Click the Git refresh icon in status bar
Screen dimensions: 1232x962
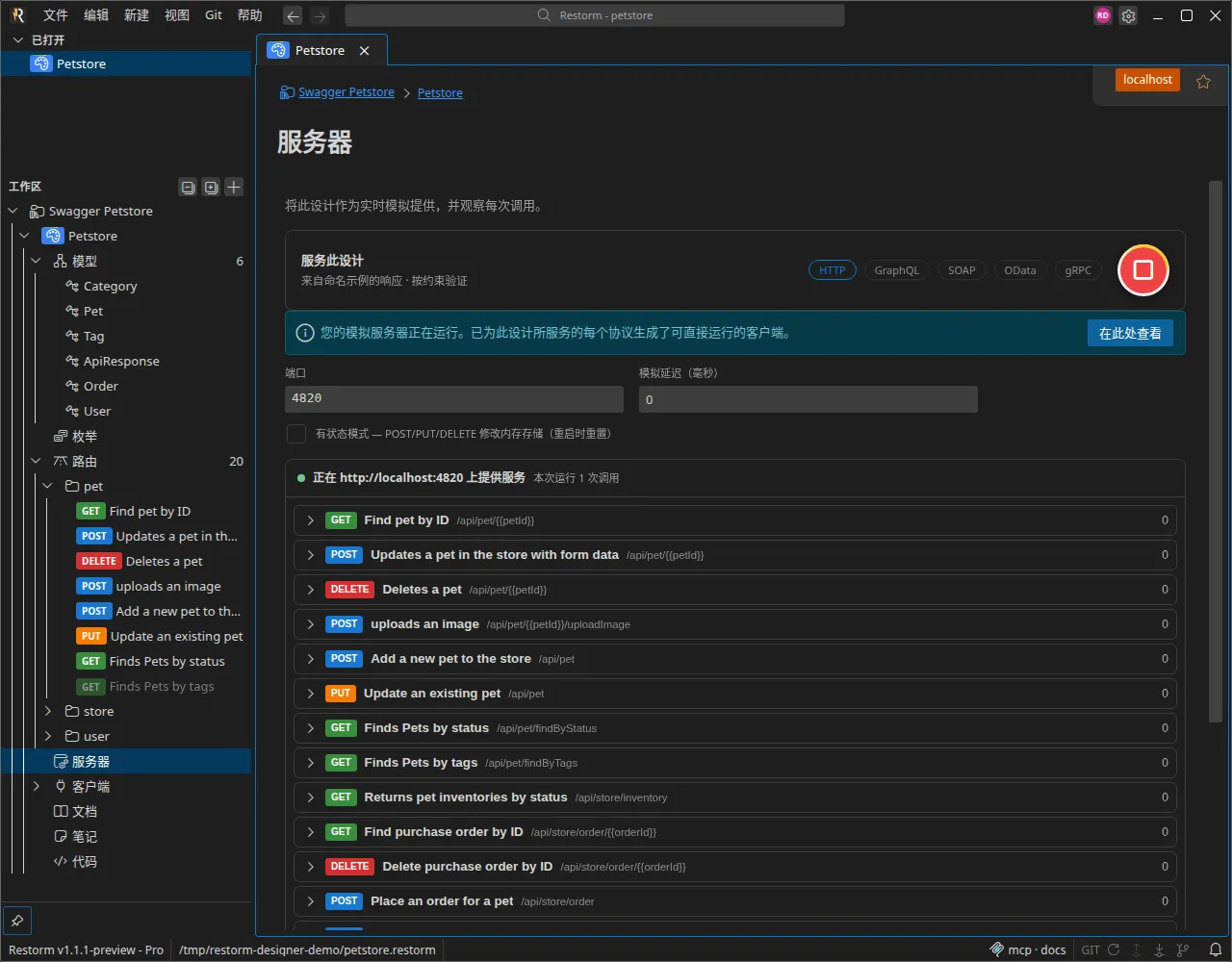1114,949
